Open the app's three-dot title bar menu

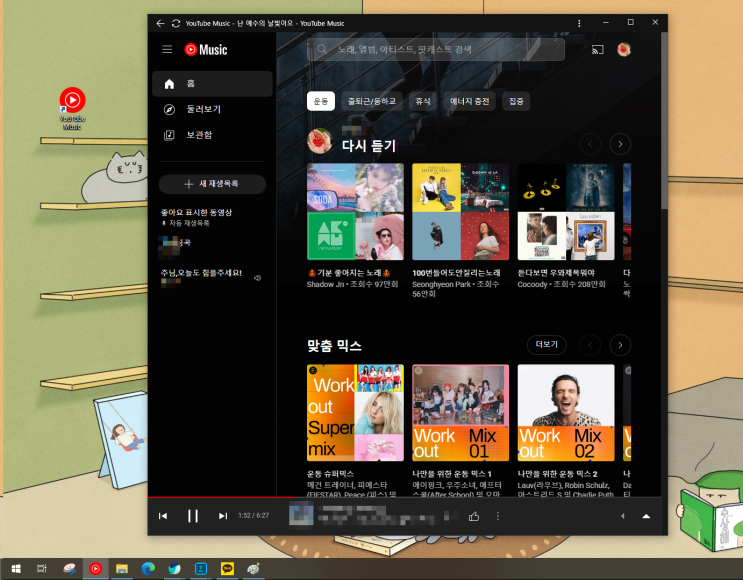click(x=579, y=23)
